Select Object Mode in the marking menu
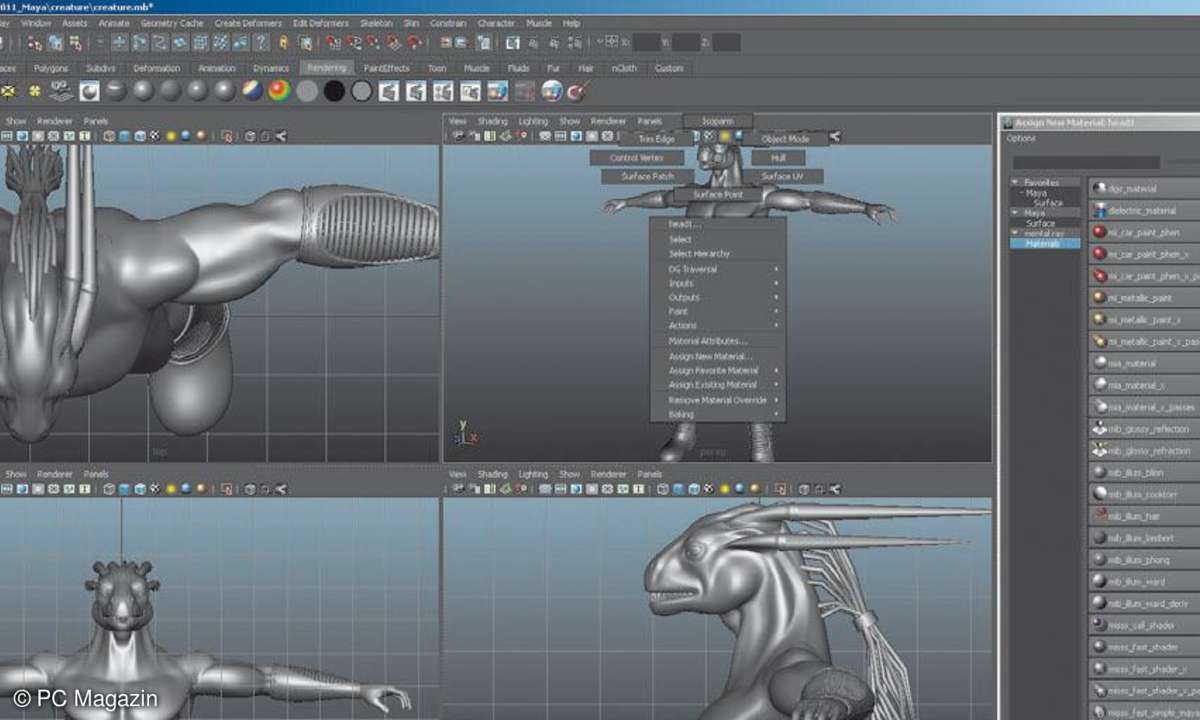1200x720 pixels. (x=785, y=139)
